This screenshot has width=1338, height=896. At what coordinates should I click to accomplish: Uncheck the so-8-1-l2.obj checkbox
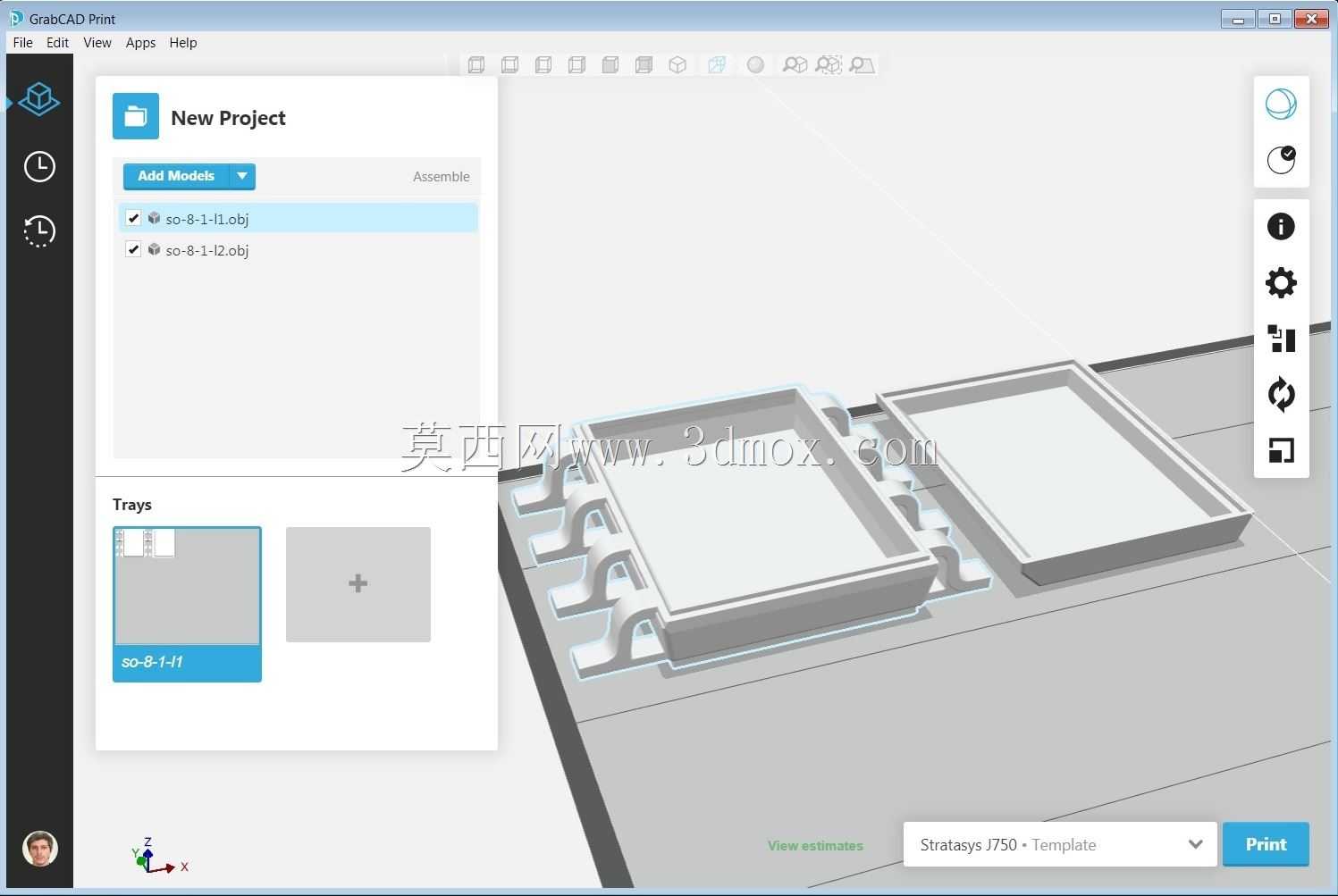pyautogui.click(x=133, y=249)
